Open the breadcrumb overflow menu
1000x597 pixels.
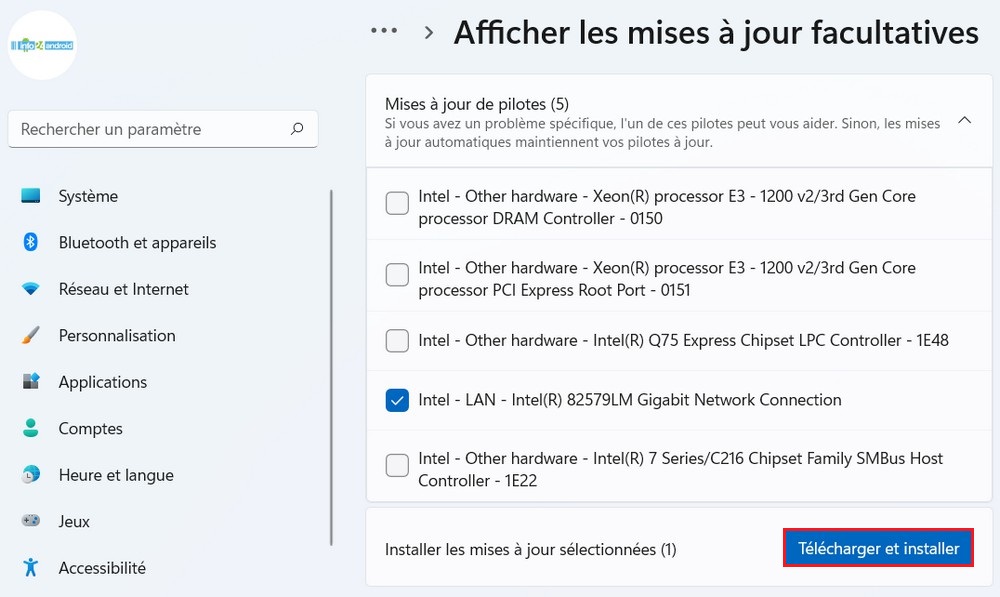click(383, 30)
